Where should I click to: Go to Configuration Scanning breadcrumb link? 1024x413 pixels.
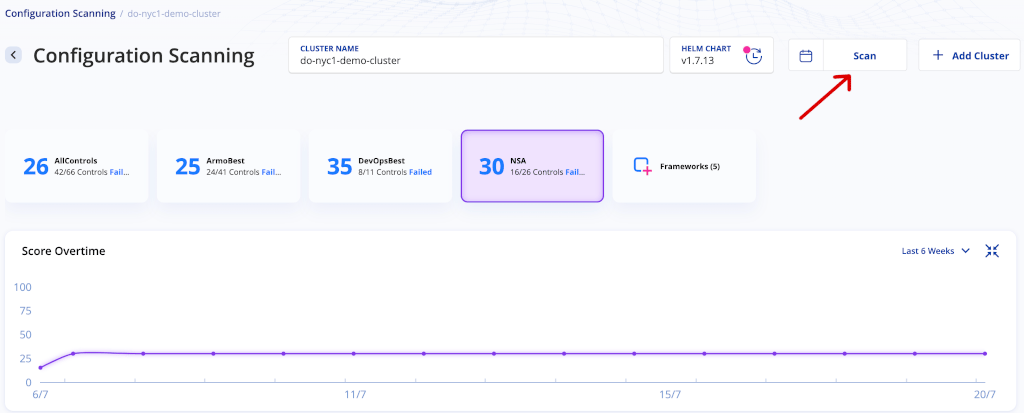tap(60, 13)
